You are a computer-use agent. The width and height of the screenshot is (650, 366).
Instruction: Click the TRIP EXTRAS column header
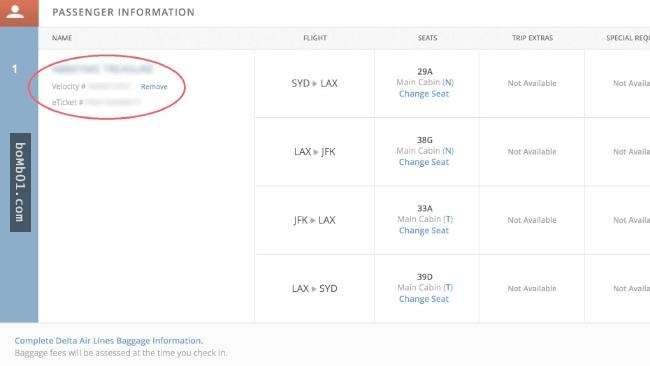[x=532, y=38]
